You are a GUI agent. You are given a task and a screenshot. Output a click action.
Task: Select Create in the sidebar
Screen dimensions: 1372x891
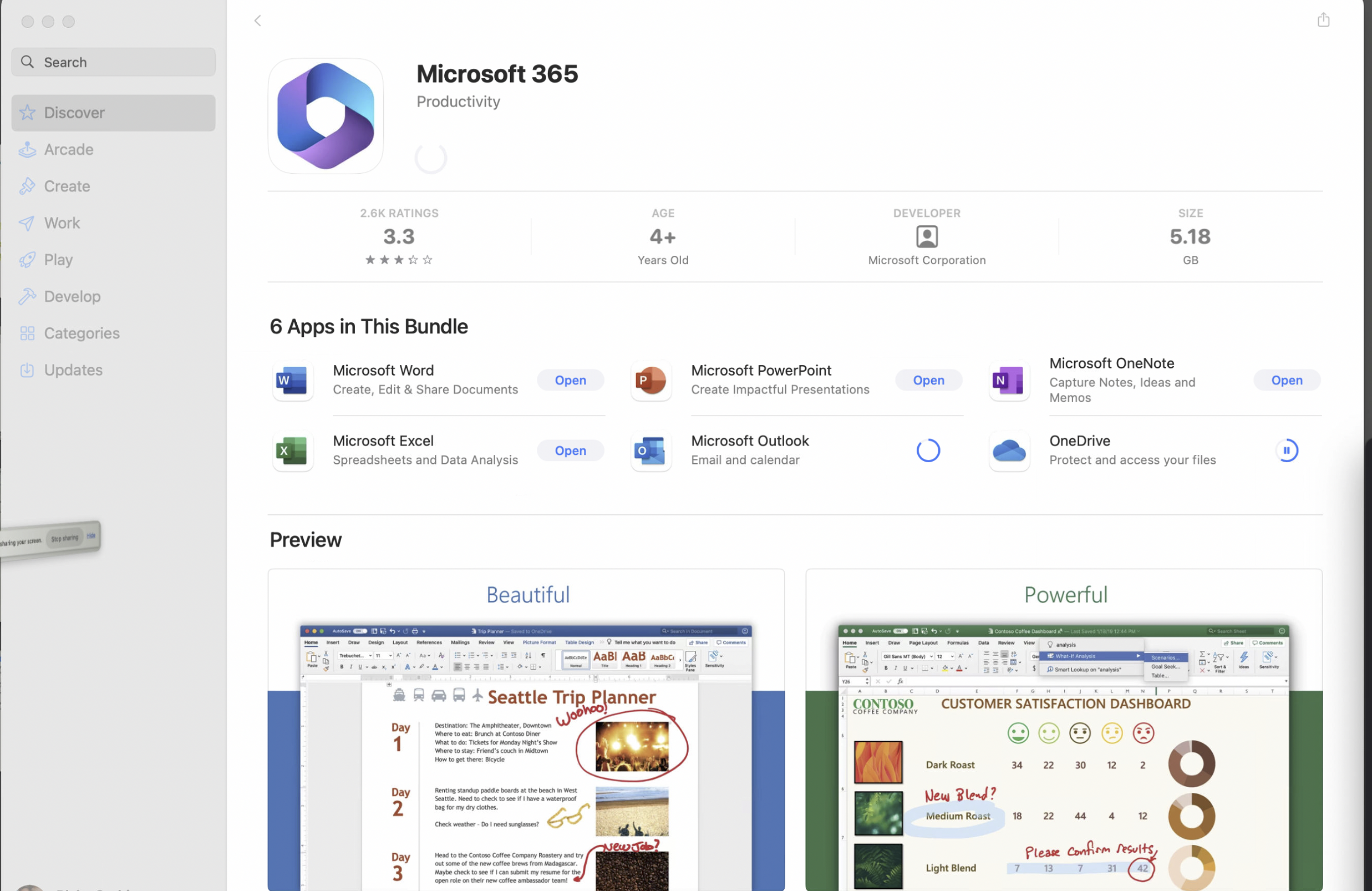click(x=114, y=186)
